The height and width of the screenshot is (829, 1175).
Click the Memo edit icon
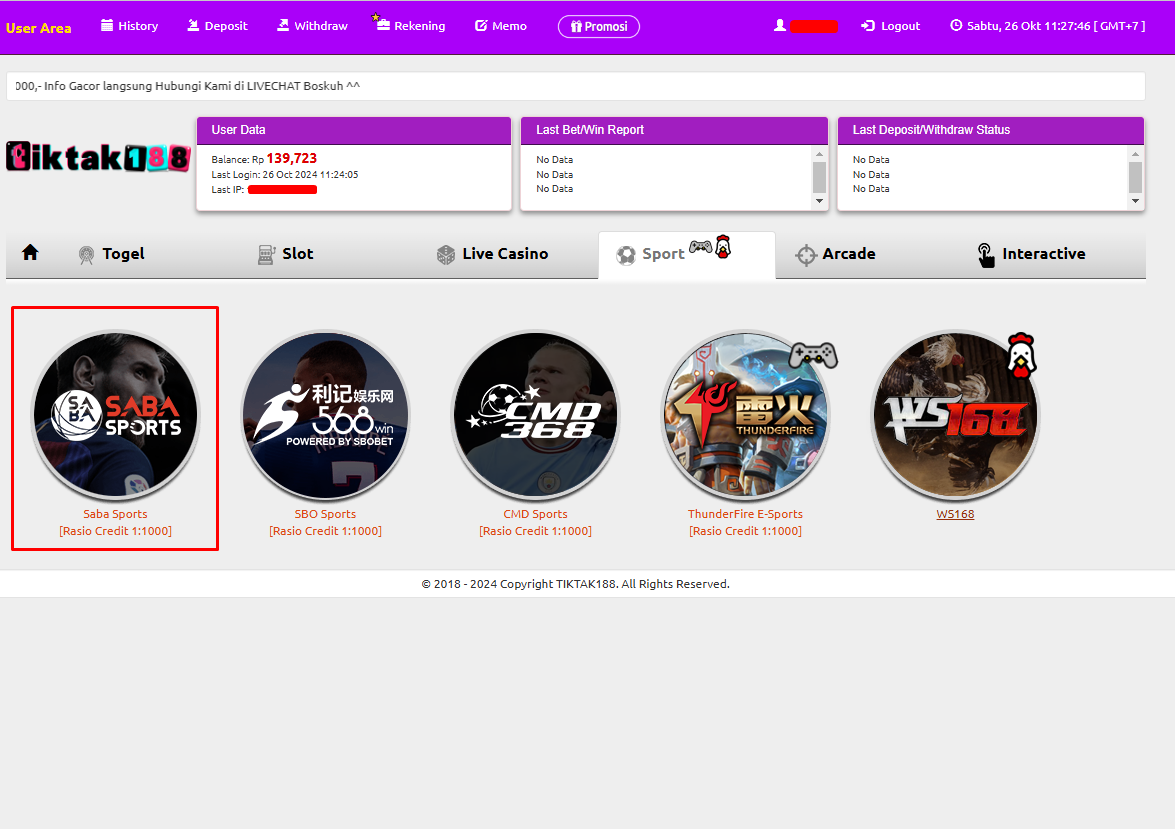coord(481,25)
